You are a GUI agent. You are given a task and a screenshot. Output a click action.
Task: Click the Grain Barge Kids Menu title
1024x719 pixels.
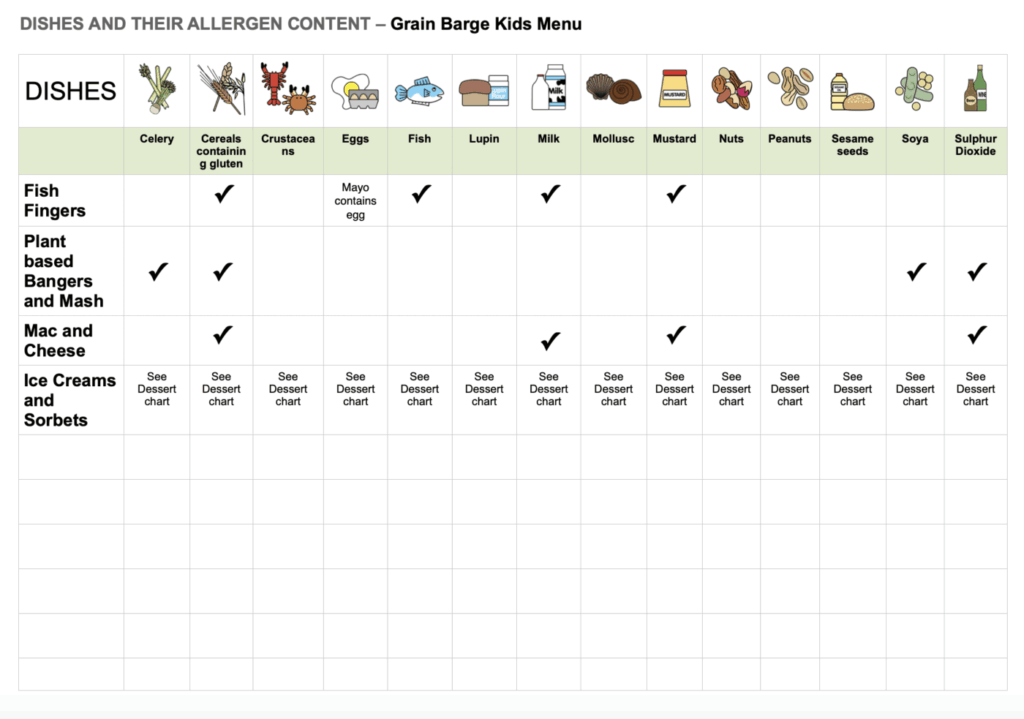click(x=486, y=24)
